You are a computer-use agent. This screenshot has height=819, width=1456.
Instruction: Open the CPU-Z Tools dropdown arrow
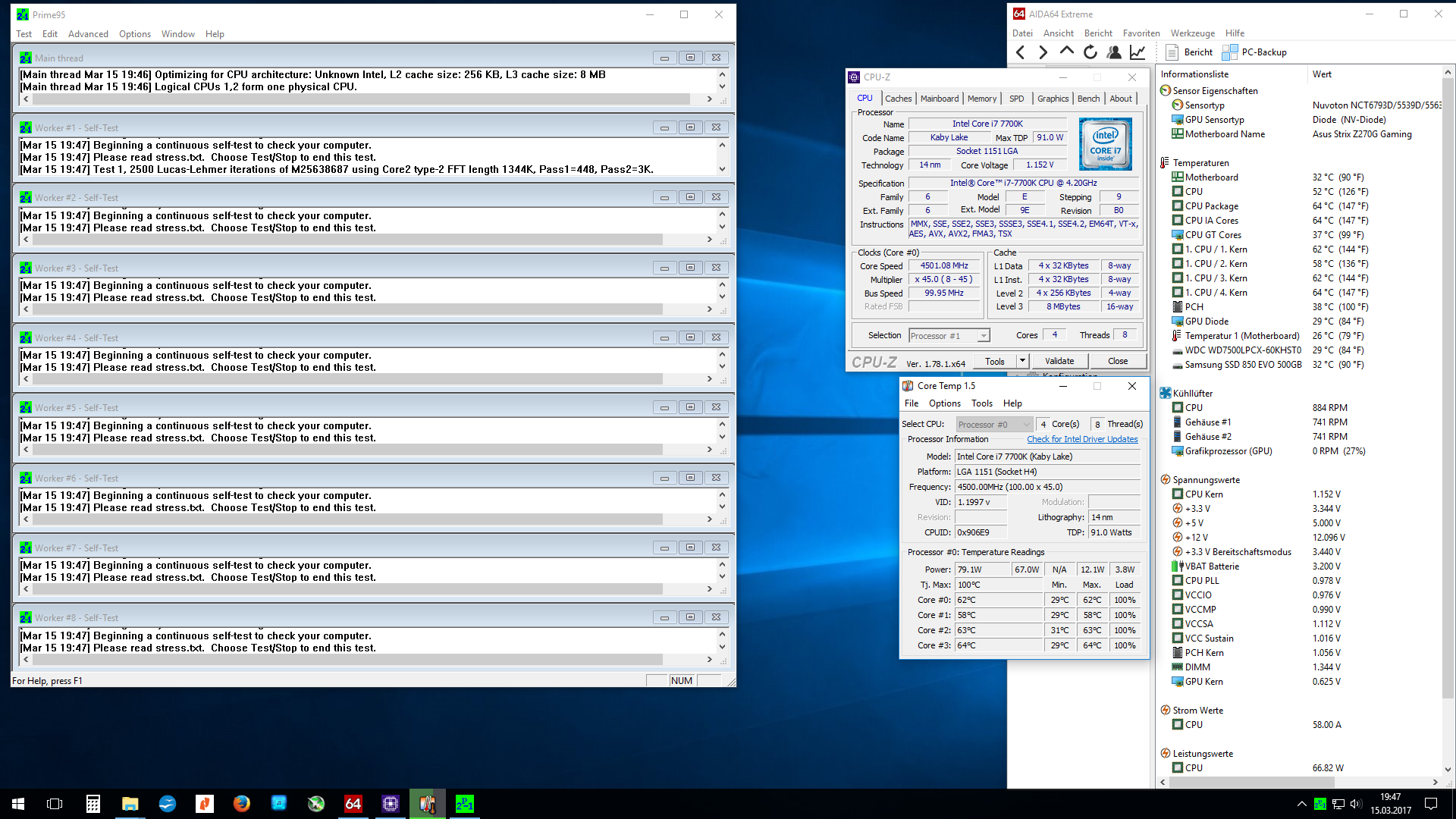click(1022, 361)
